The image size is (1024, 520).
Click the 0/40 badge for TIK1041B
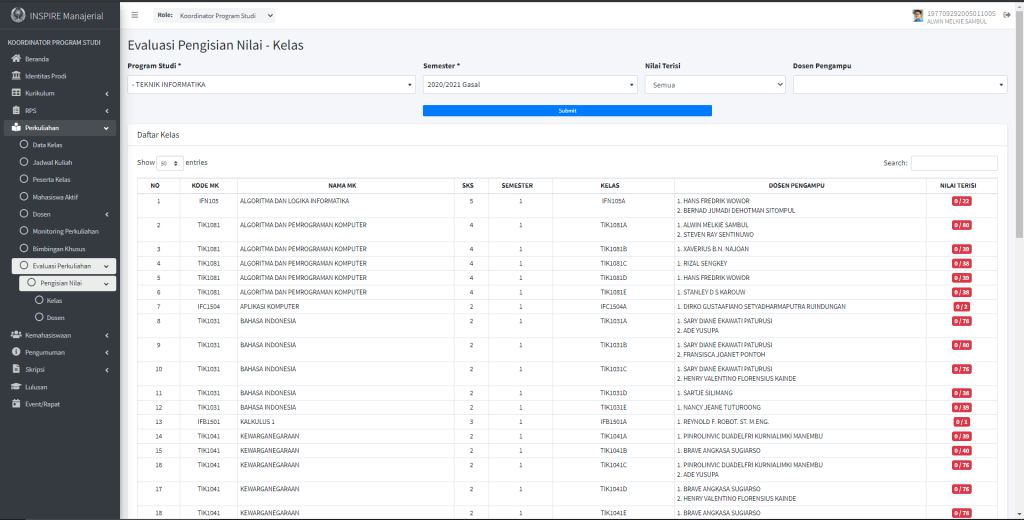tap(961, 450)
